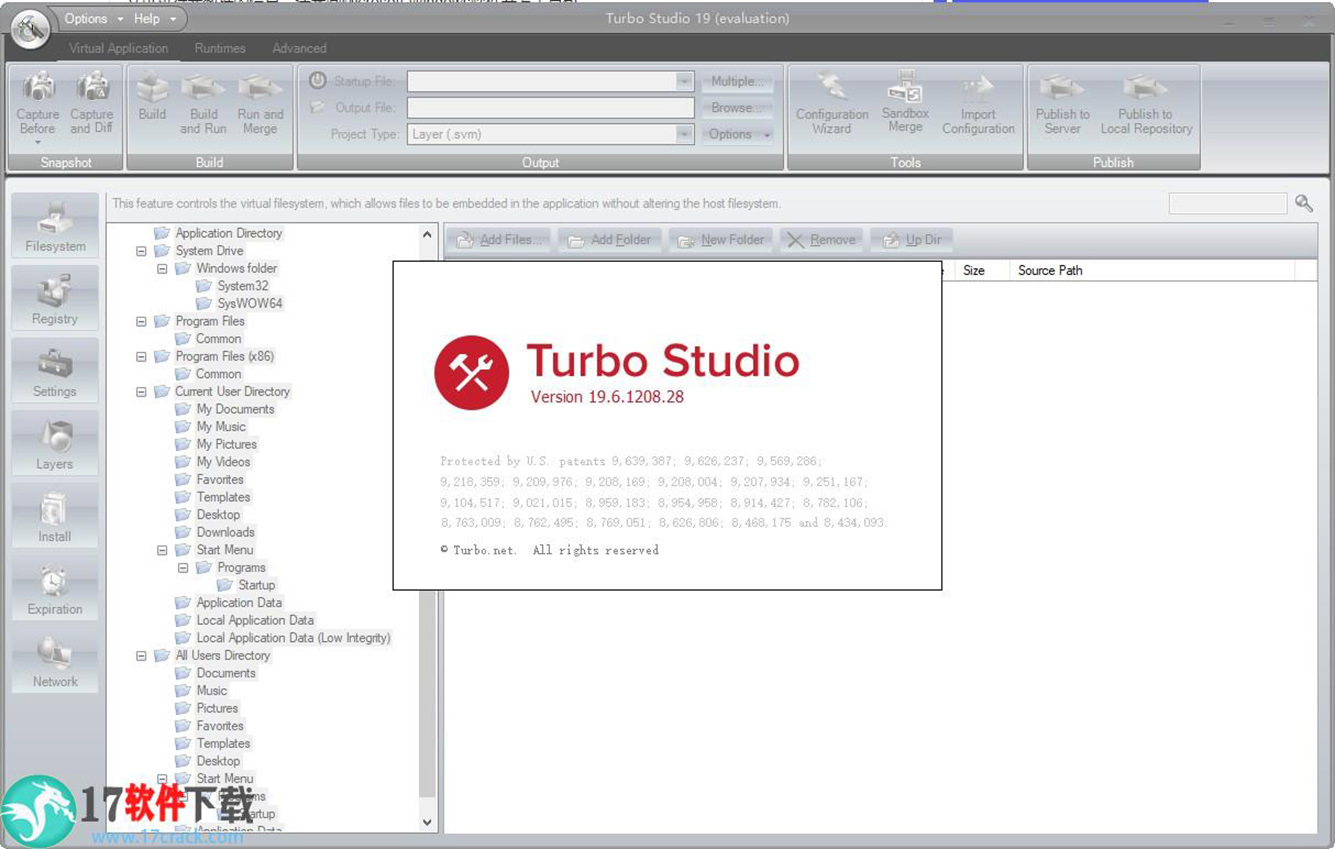Open the Expiration sidebar panel
Screen dimensions: 1335x849
pos(55,589)
